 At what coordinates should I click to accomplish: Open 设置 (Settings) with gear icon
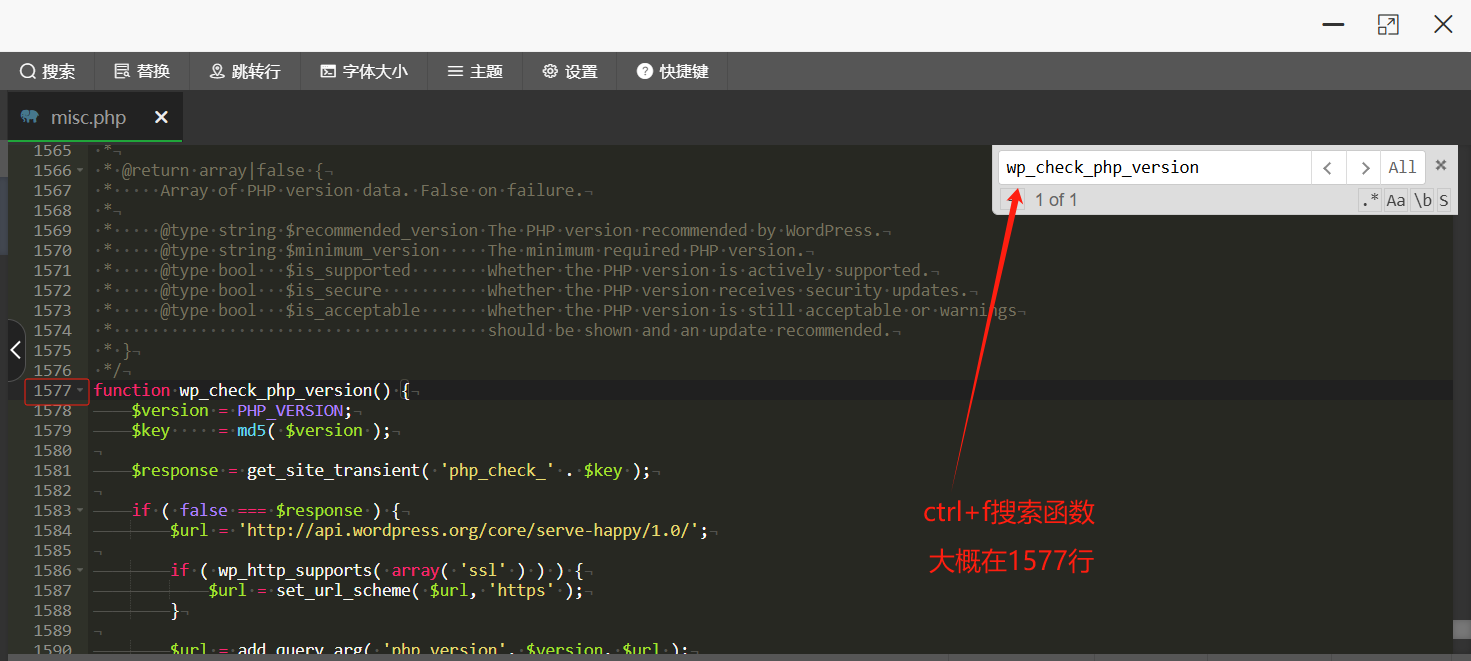coord(570,72)
